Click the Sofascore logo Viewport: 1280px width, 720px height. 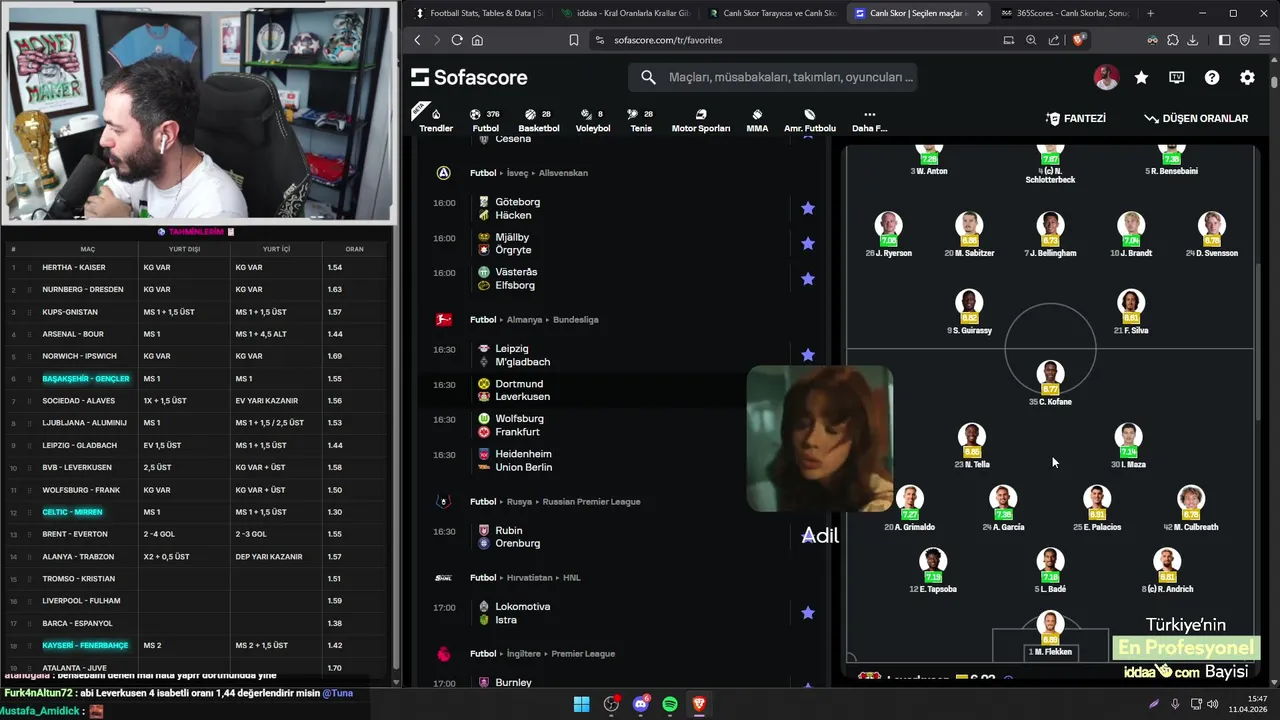tap(469, 77)
